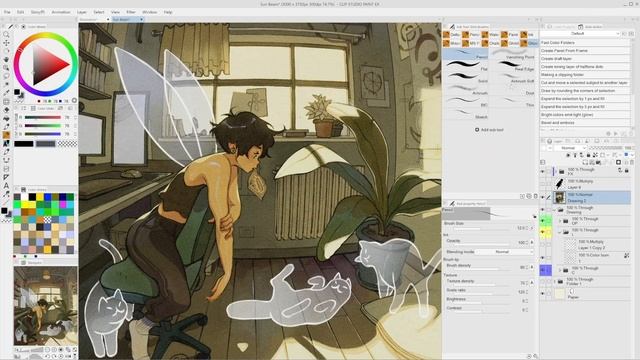Run Making a clipping folder auto action
This screenshot has height=360, width=640.
[585, 75]
